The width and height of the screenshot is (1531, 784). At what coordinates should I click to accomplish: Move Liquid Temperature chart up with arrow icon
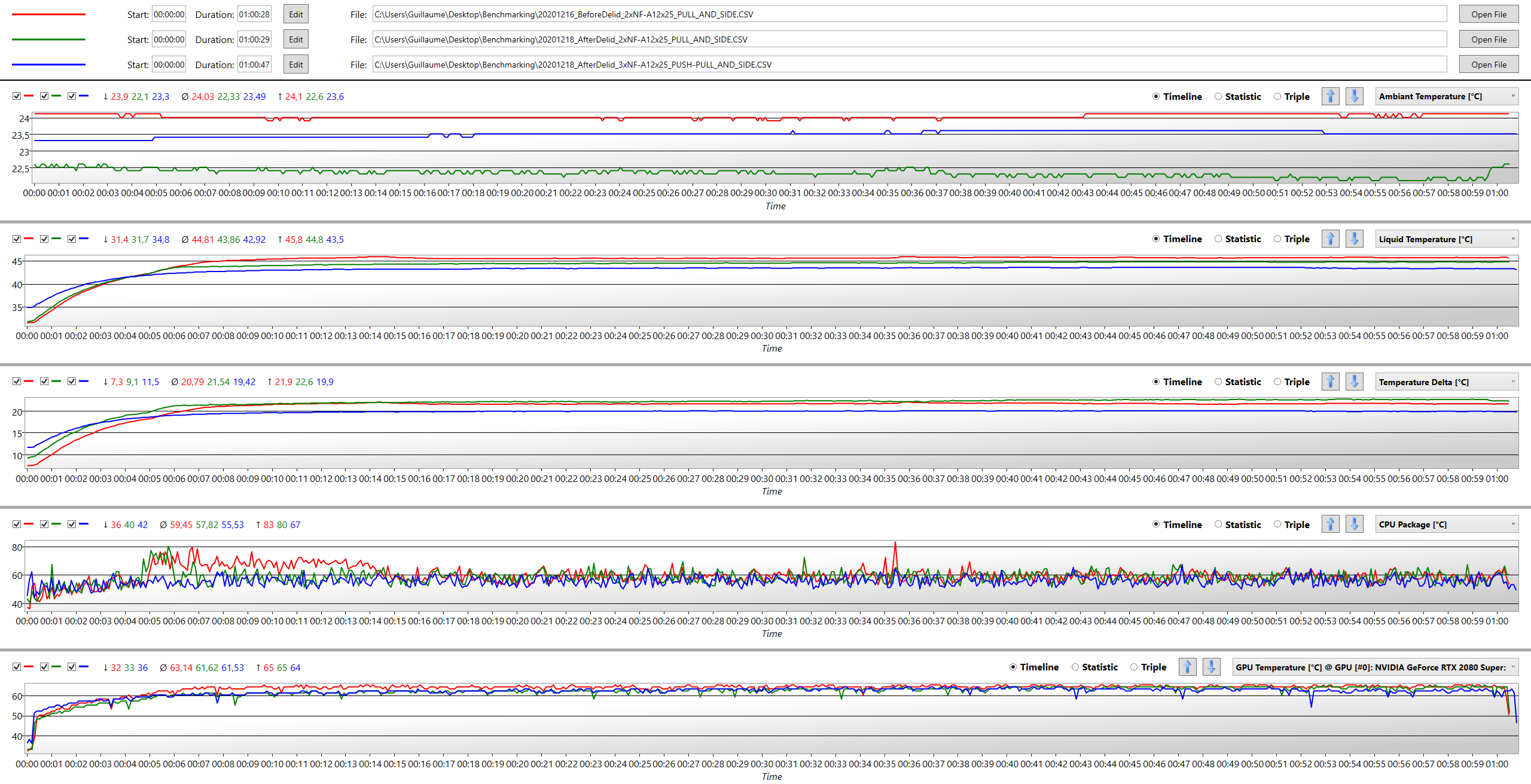[1330, 239]
